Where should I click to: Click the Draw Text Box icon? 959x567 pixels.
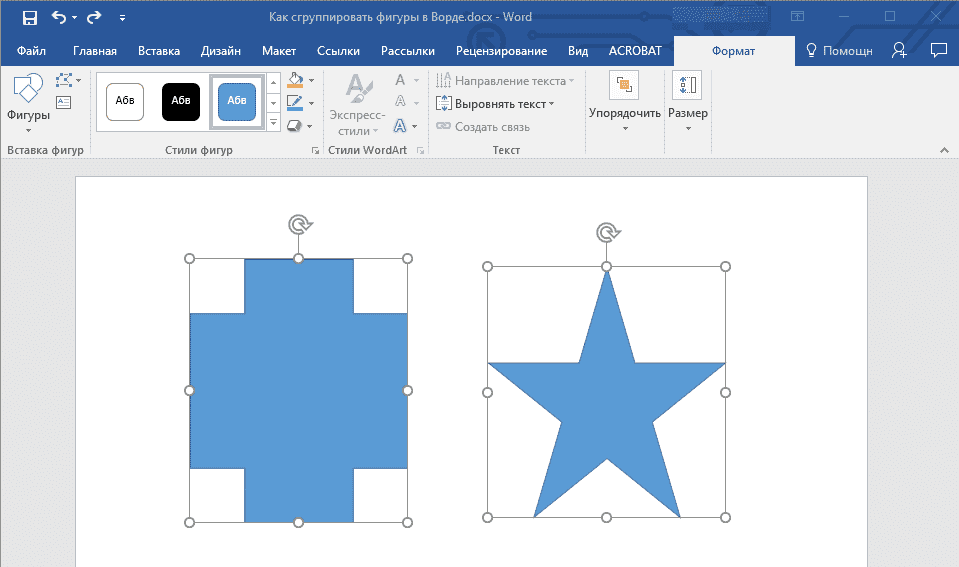[64, 102]
